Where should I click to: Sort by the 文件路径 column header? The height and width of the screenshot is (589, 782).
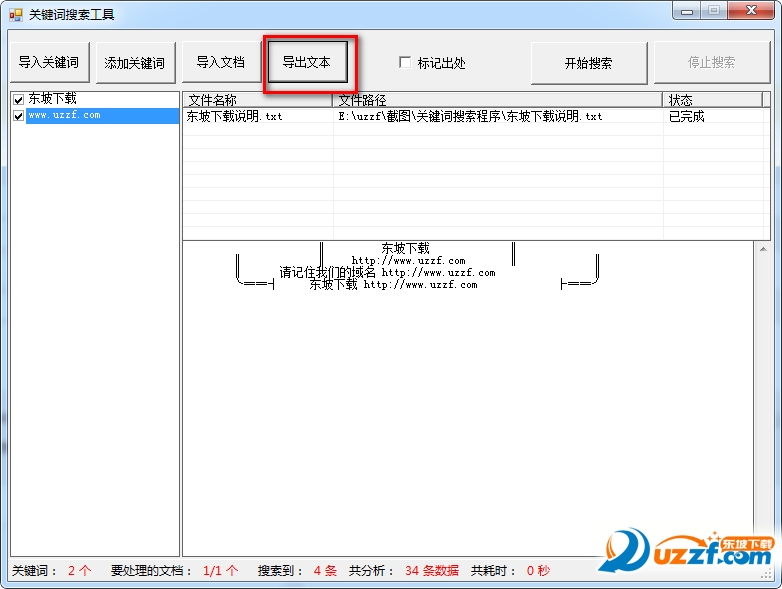point(498,100)
